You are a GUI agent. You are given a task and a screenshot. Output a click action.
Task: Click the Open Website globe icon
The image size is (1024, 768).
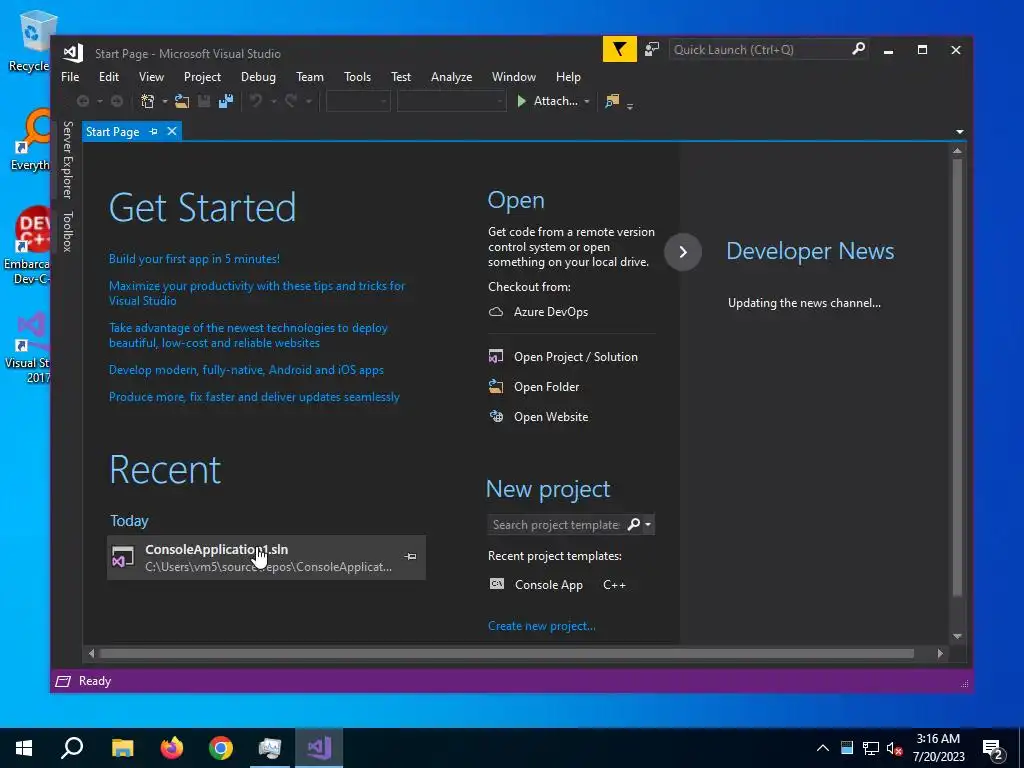point(497,417)
